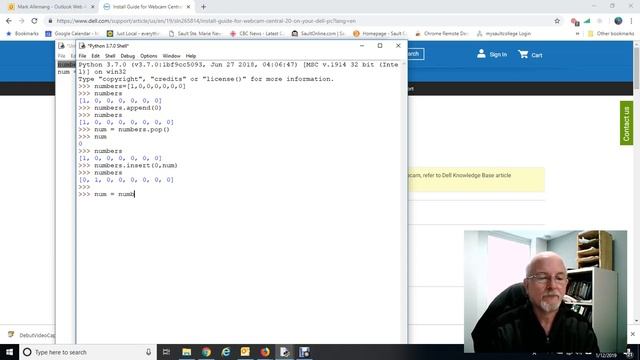This screenshot has height=360, width=640.
Task: Open the Just Local bookmark
Action: [x=133, y=33]
